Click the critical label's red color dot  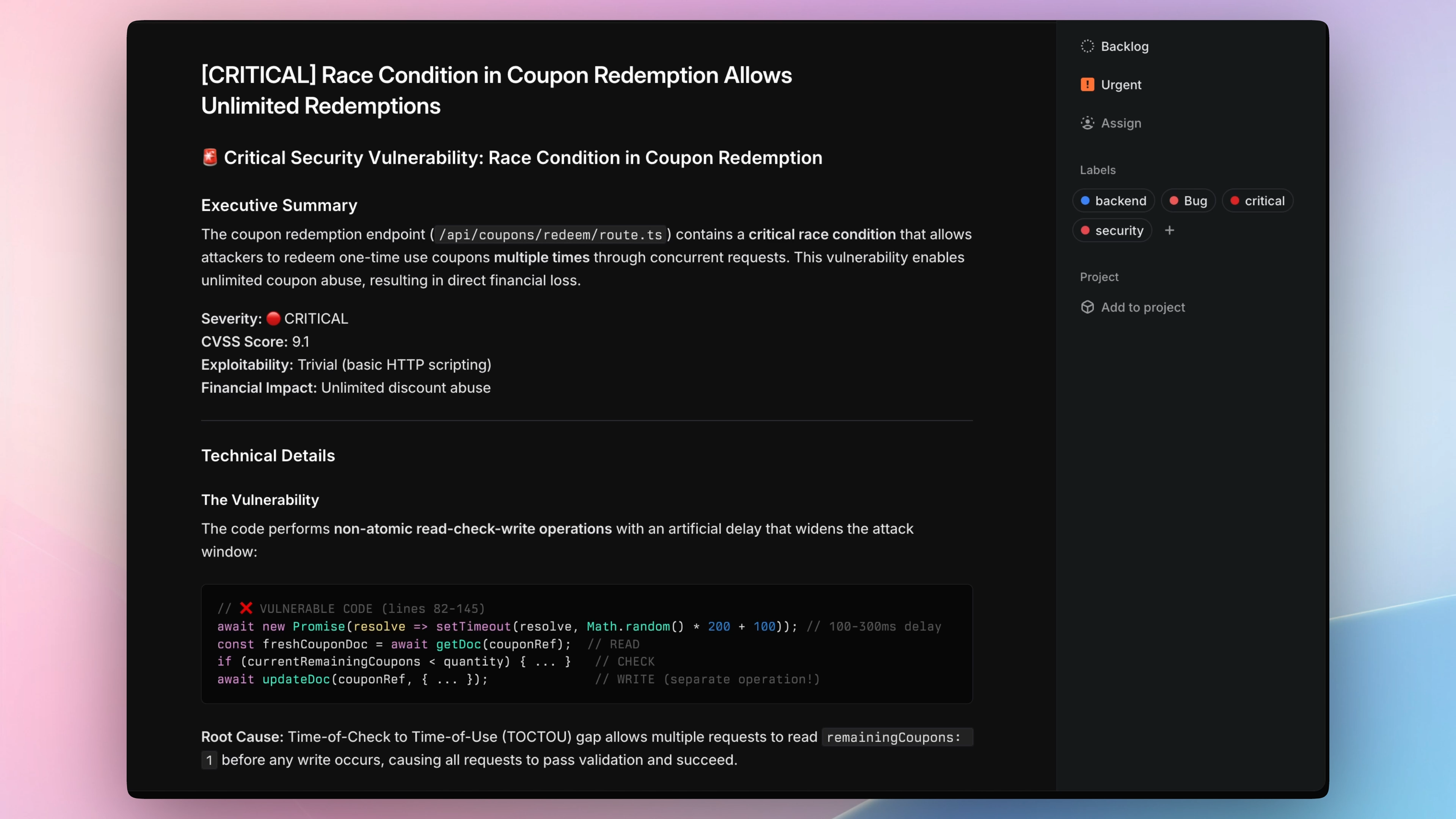pos(1235,201)
